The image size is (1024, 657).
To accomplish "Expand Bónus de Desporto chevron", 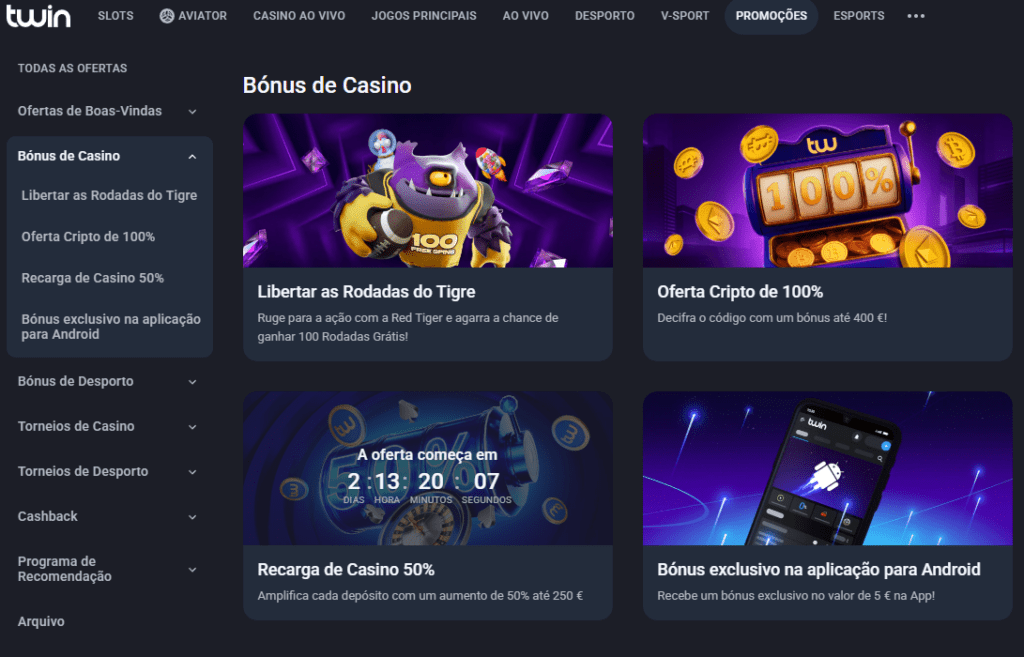I will [x=192, y=382].
